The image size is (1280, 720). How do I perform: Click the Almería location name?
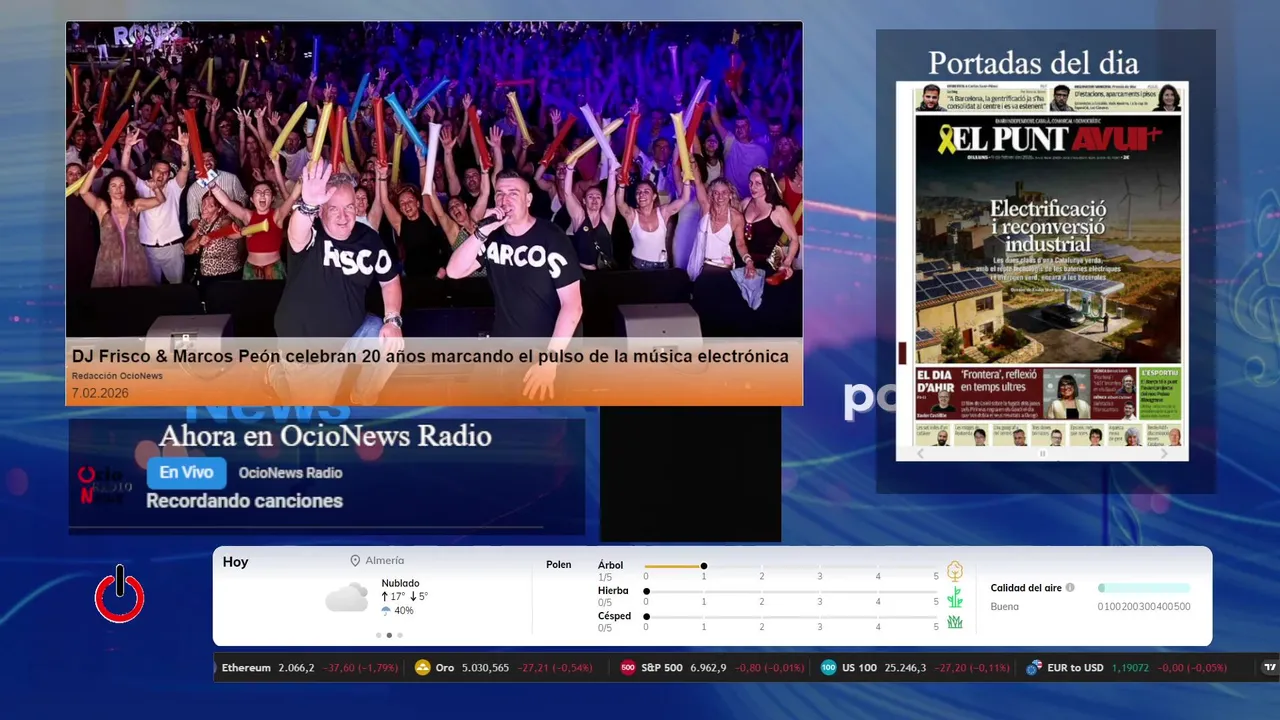click(385, 561)
